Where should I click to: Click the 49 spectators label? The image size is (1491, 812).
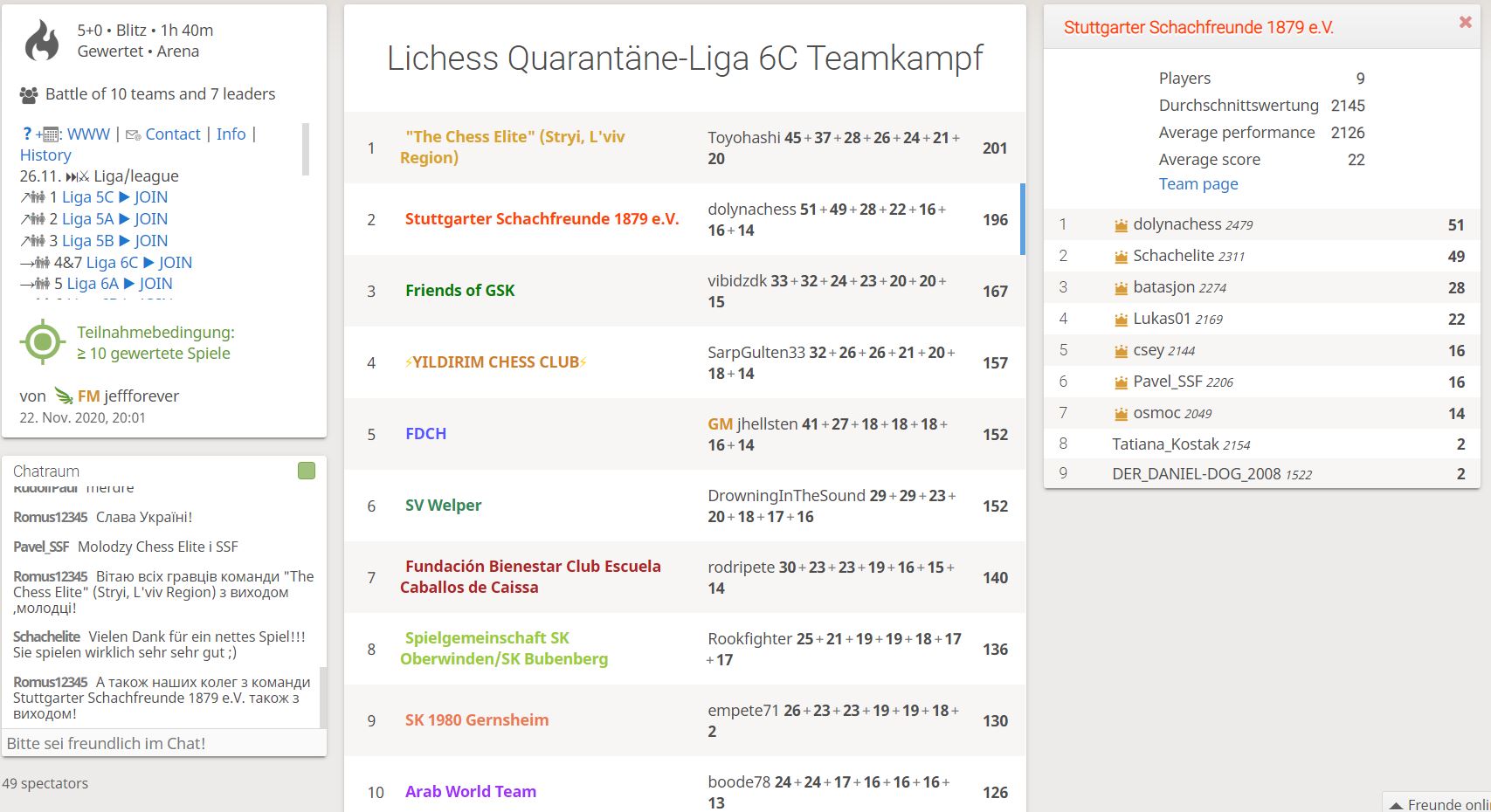(45, 783)
